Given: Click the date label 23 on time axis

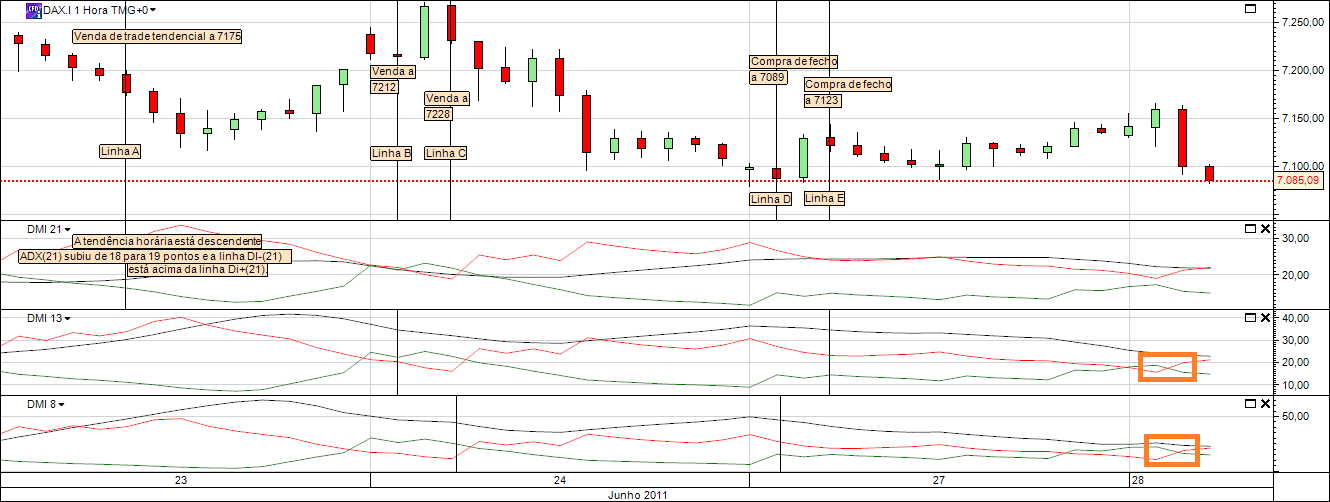Looking at the screenshot, I should click(181, 480).
